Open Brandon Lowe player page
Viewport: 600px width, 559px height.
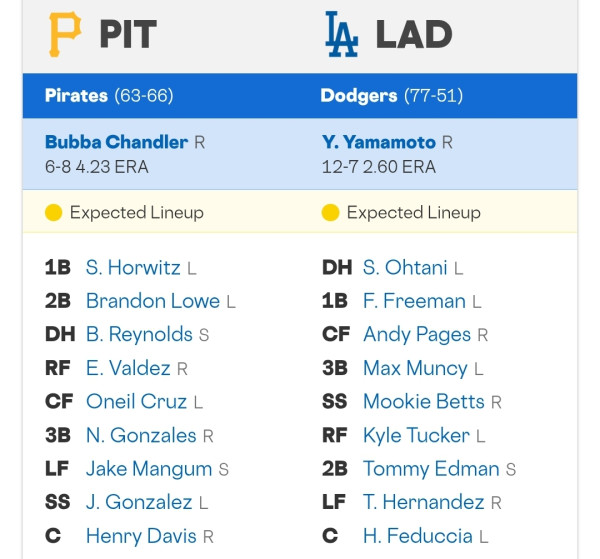click(x=153, y=301)
